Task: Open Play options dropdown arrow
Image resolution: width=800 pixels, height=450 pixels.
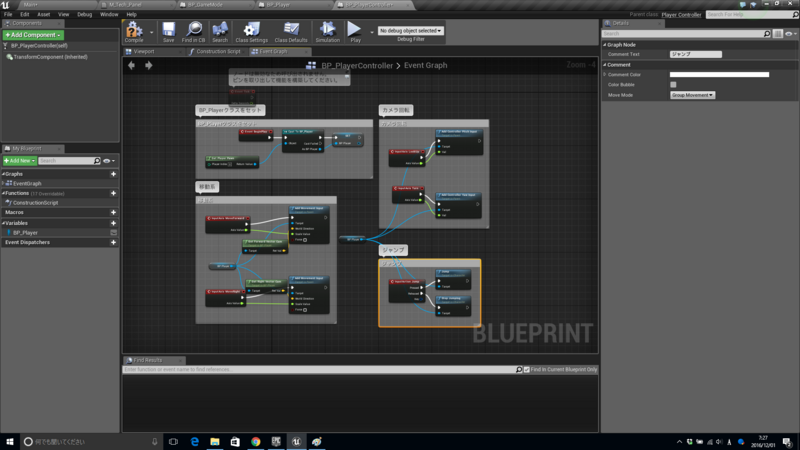Action: tap(371, 32)
